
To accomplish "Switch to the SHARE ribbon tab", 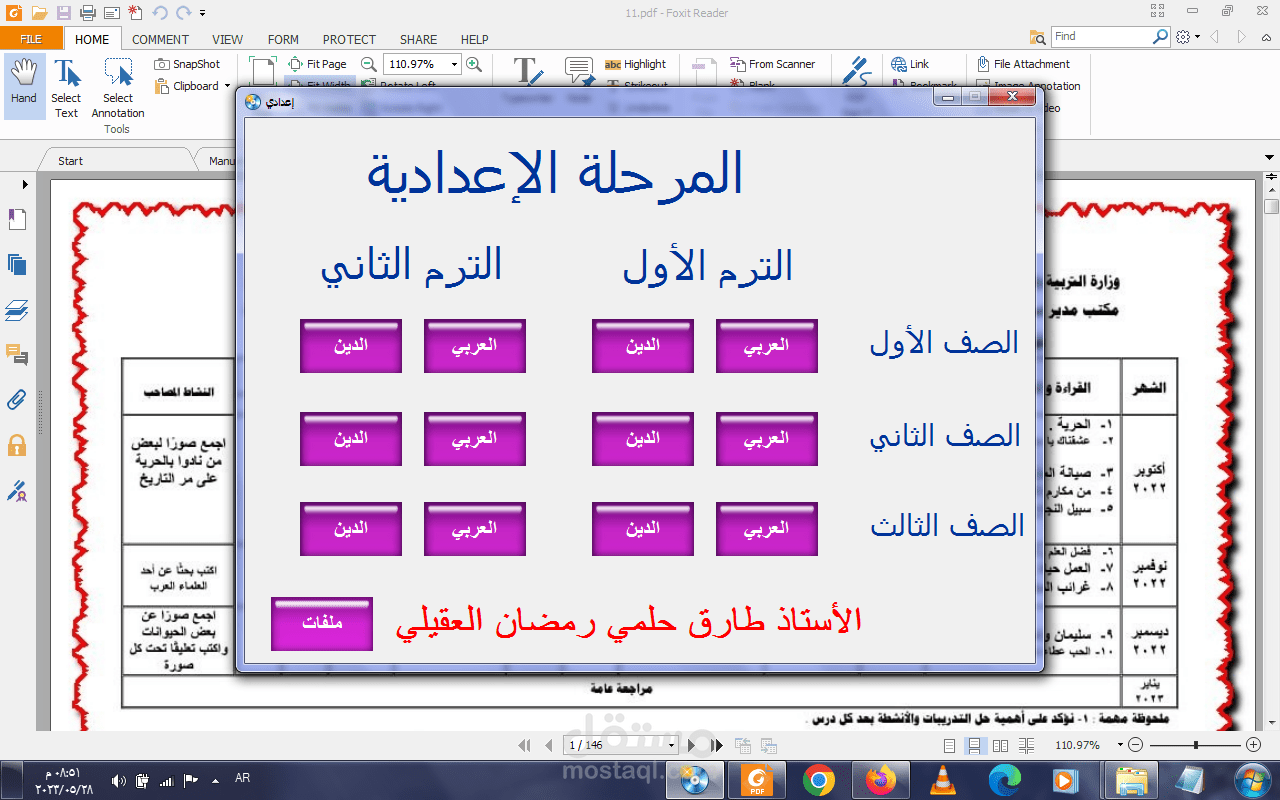I will pos(418,40).
